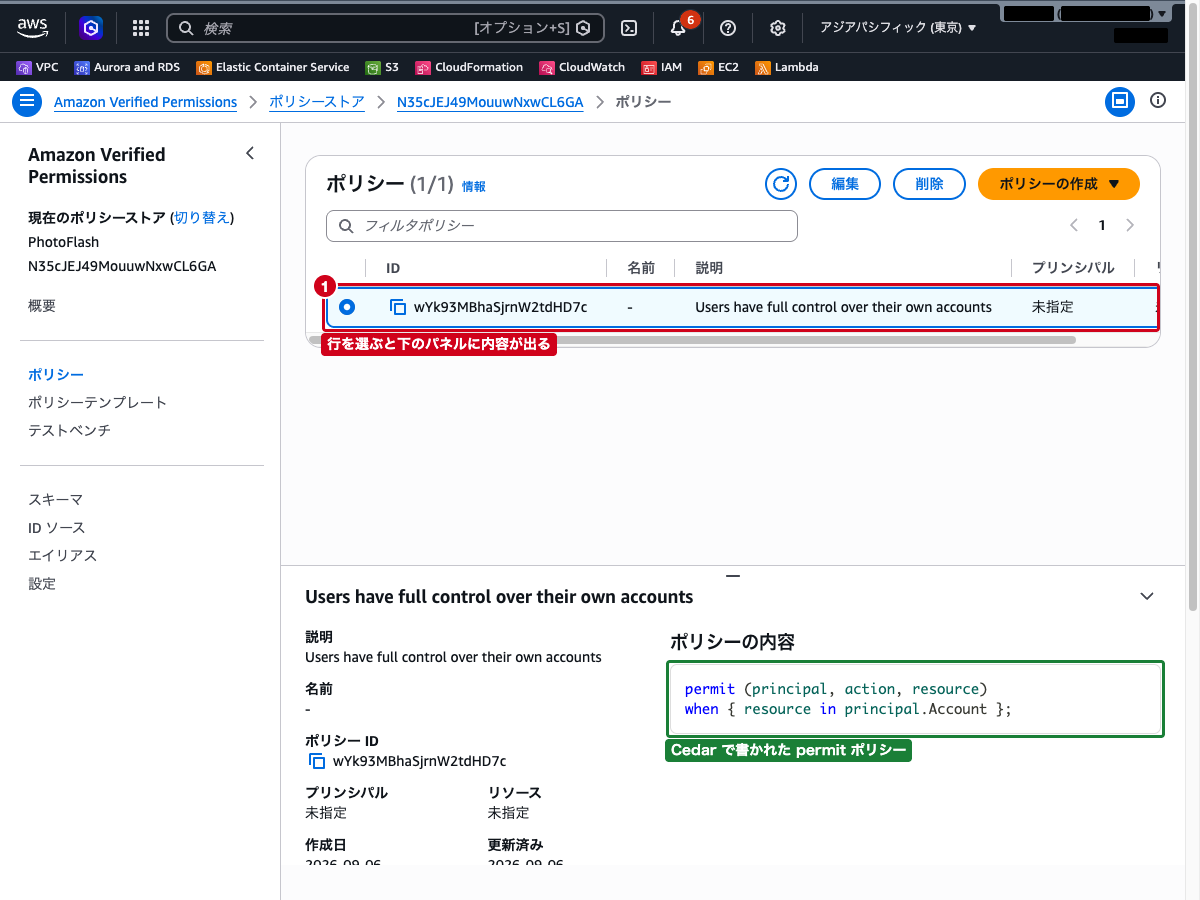
Task: Go to N35cJEJ49MouuwNxwCL6GA breadcrumb
Action: pos(490,102)
